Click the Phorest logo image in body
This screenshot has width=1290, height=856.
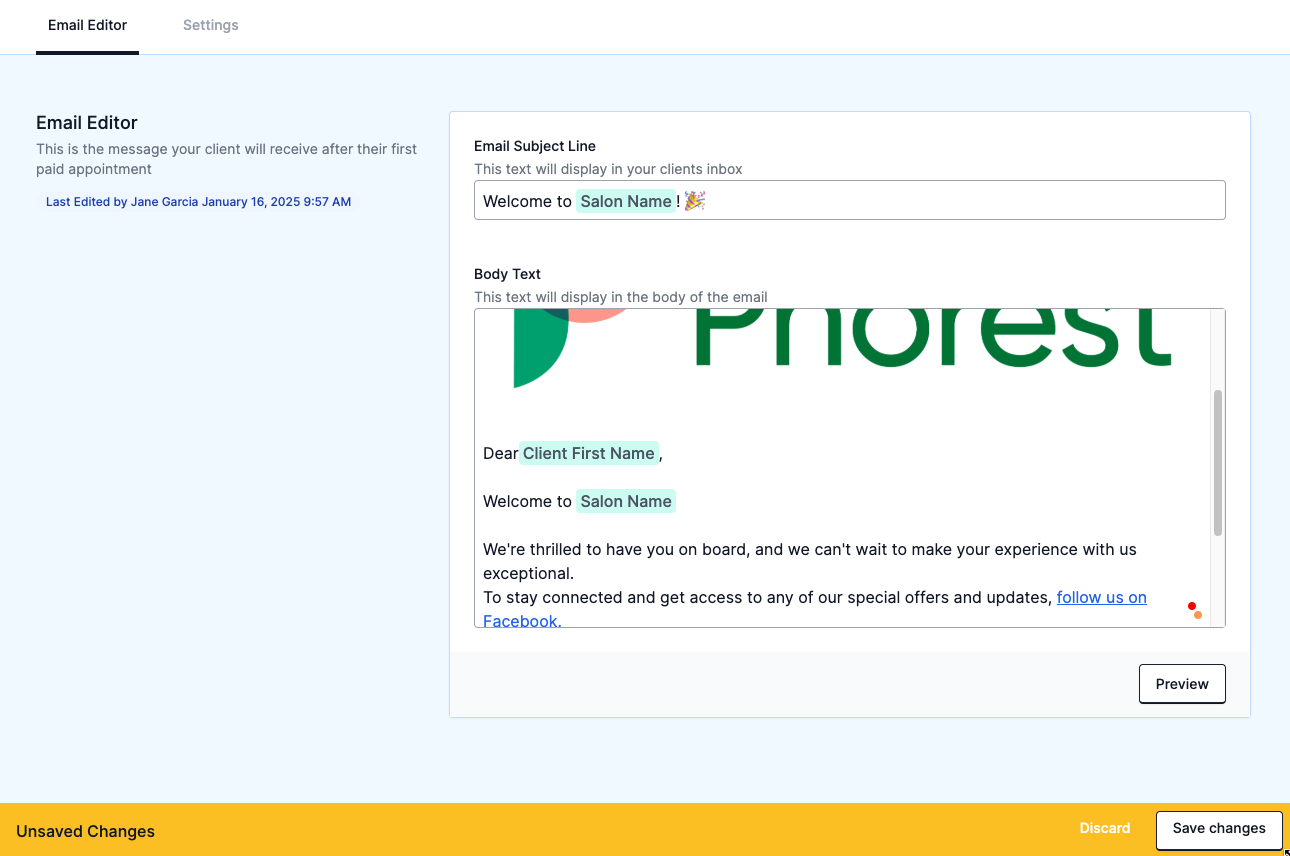pos(842,347)
